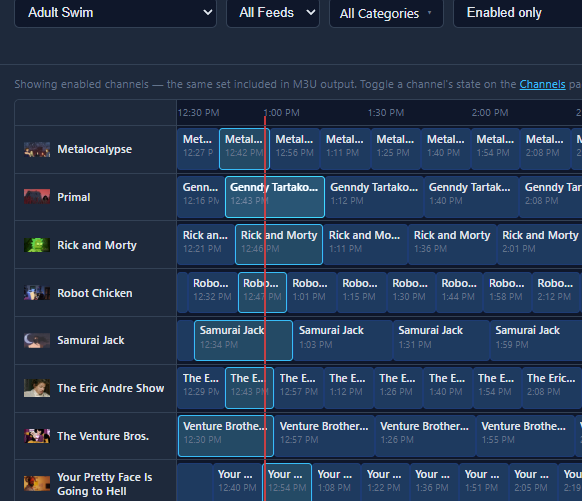
Task: Open the Samurai Jack 1:59 PM program
Action: 536,340
